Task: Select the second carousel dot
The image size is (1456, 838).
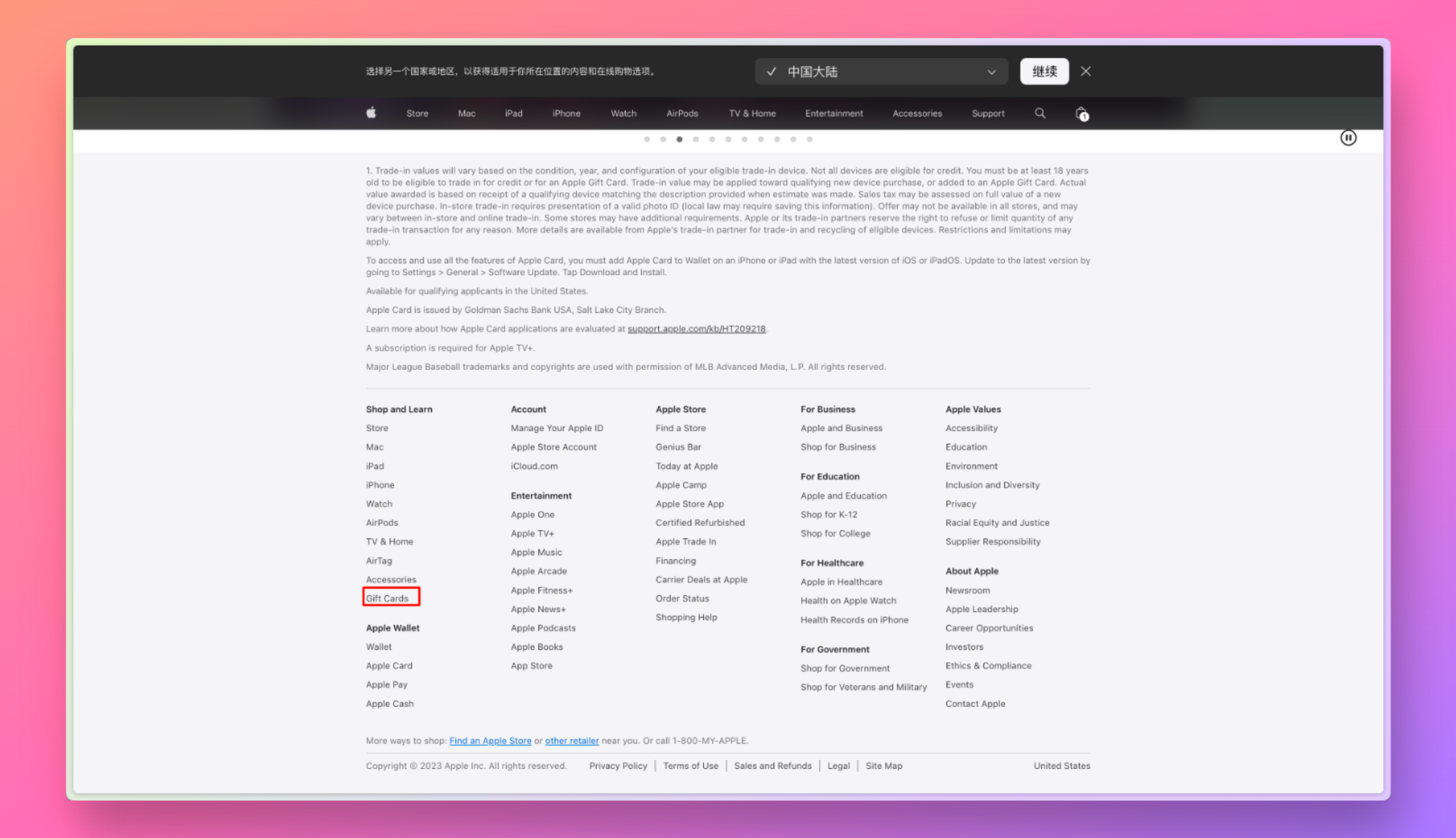Action: pyautogui.click(x=663, y=139)
